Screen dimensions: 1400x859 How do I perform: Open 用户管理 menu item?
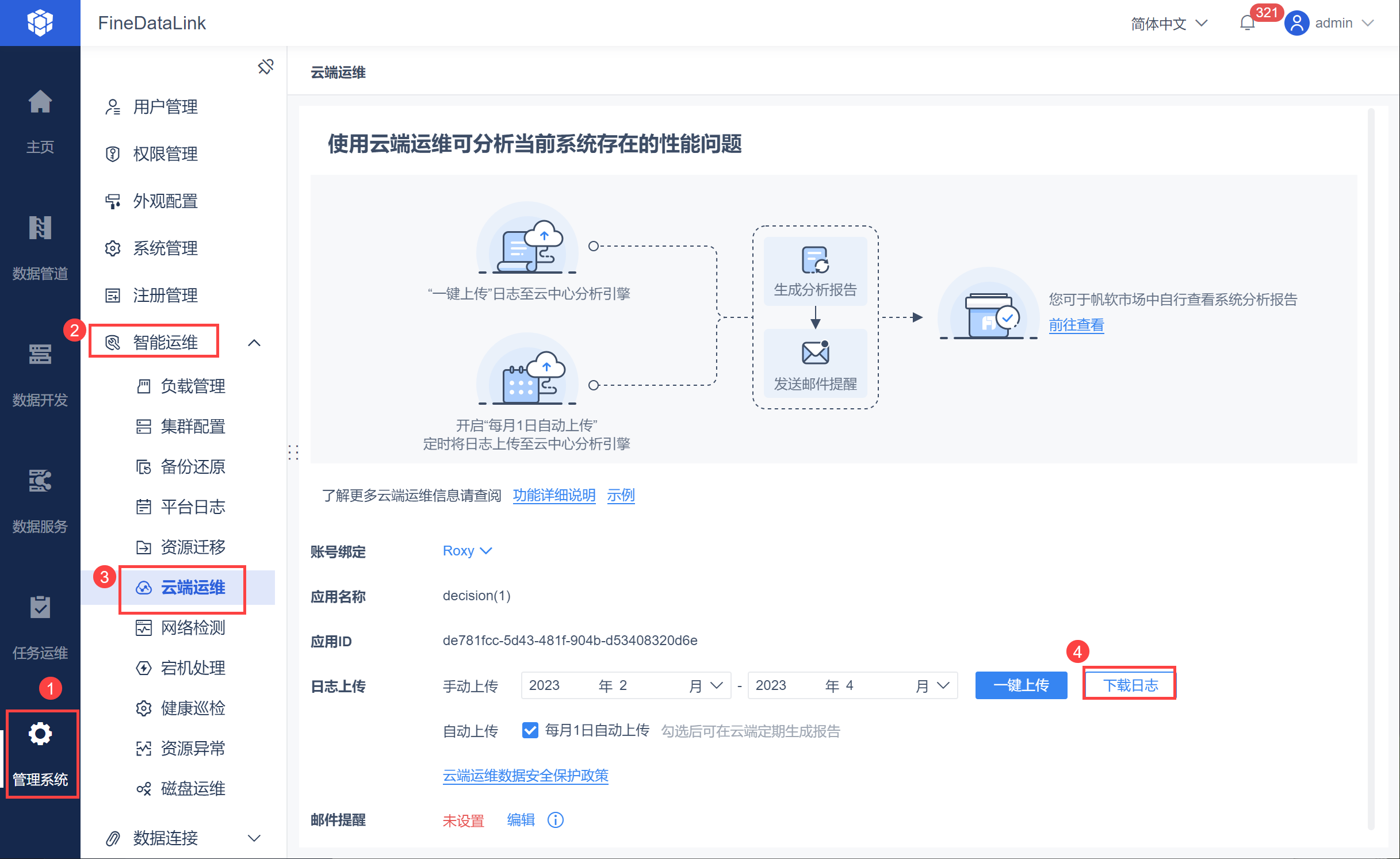click(166, 107)
